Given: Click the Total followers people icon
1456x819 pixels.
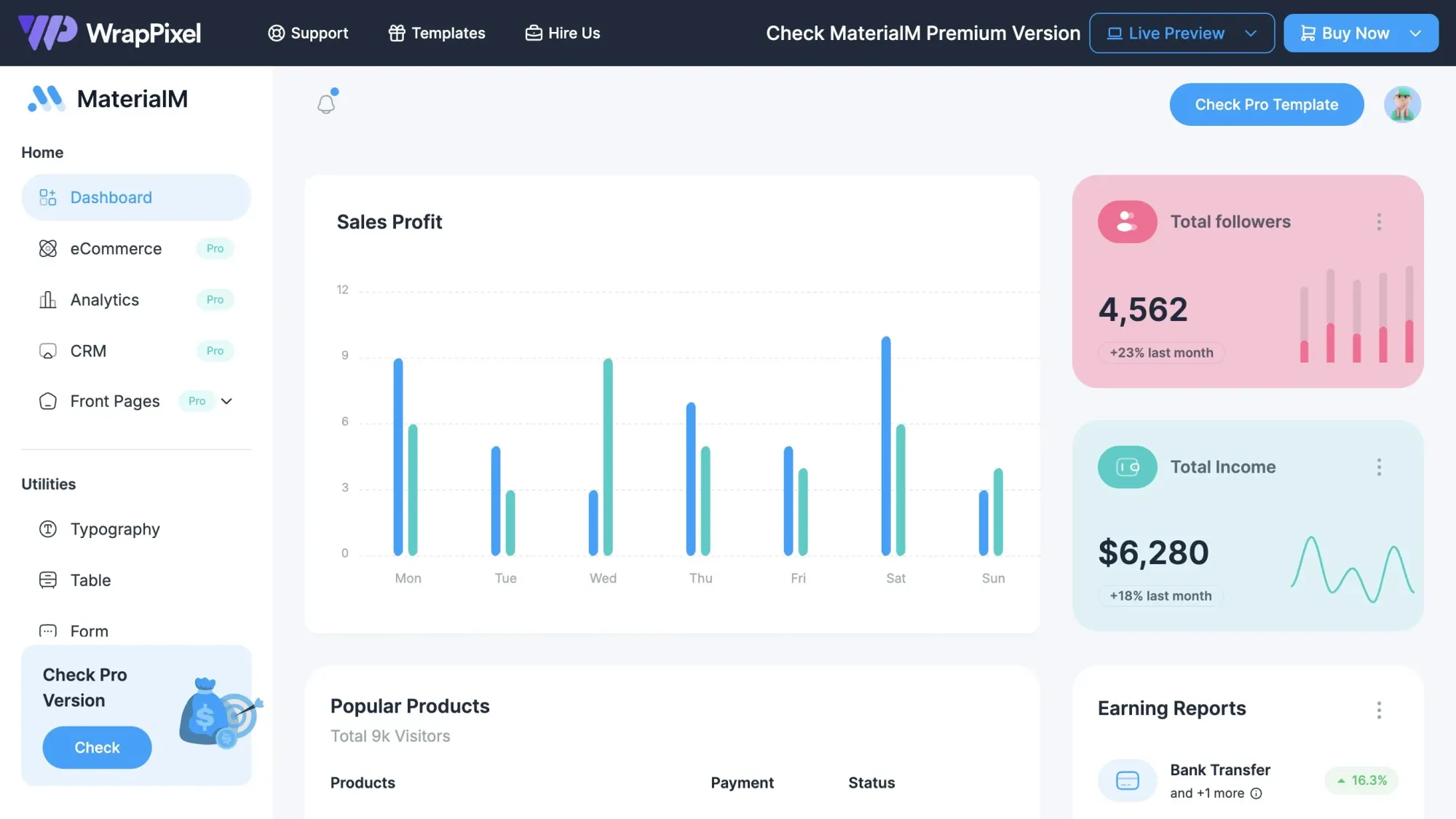Looking at the screenshot, I should click(x=1127, y=222).
